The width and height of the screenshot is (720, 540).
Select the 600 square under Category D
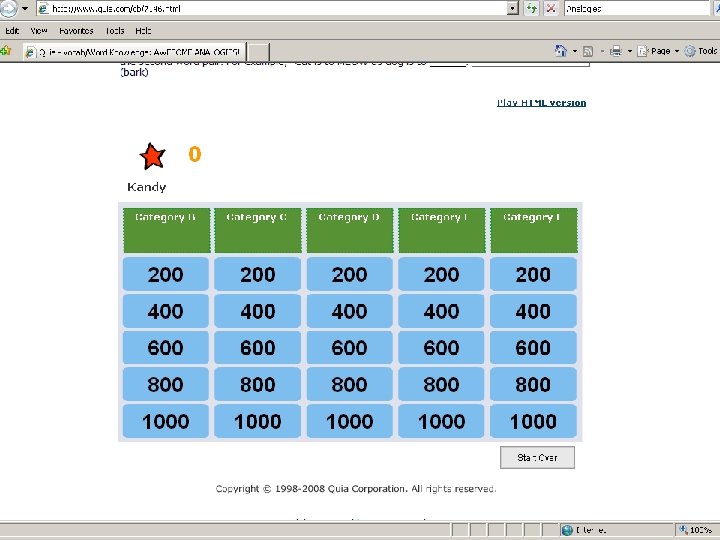(x=349, y=347)
